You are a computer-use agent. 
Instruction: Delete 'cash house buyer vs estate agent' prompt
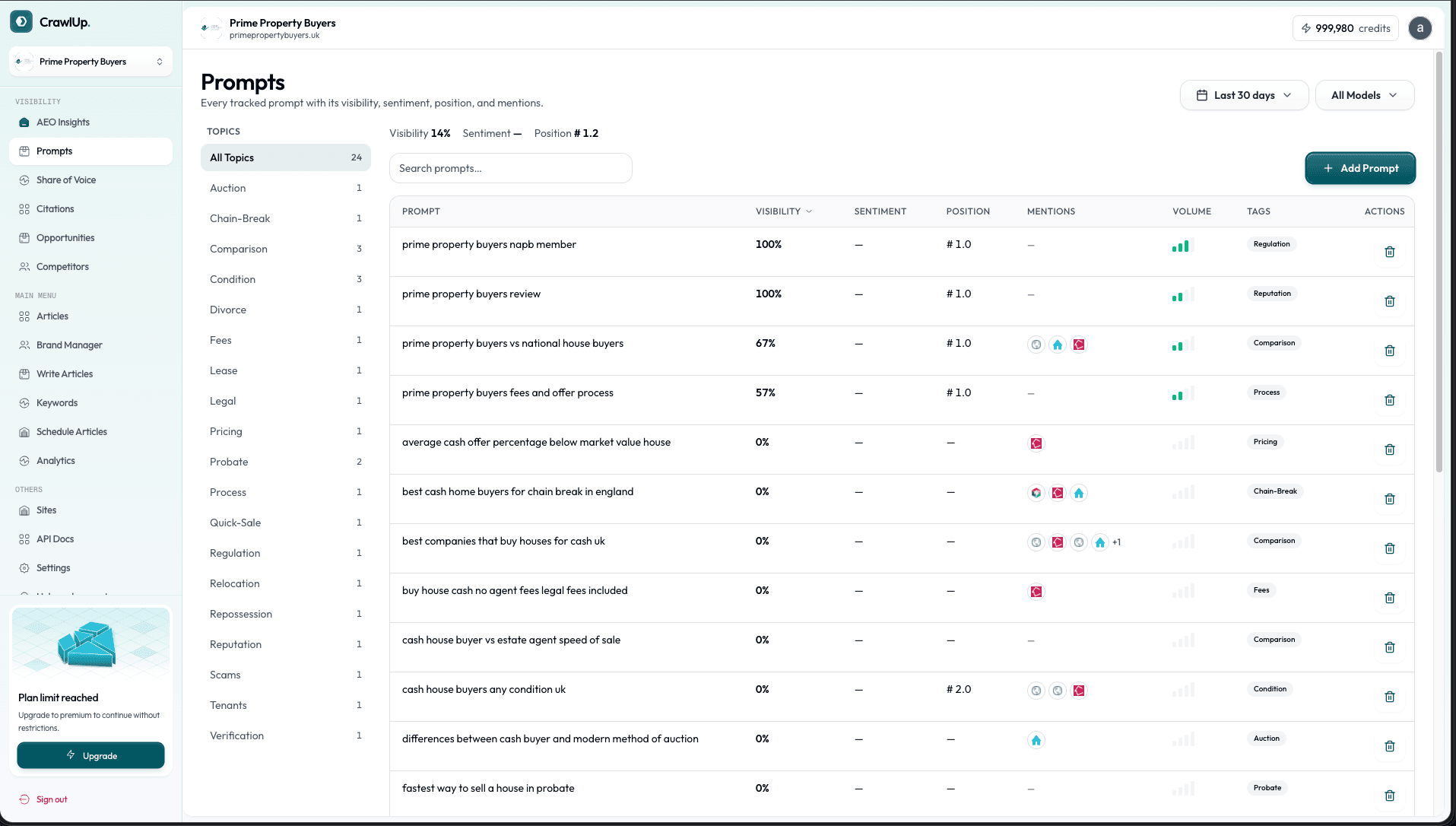point(1390,647)
